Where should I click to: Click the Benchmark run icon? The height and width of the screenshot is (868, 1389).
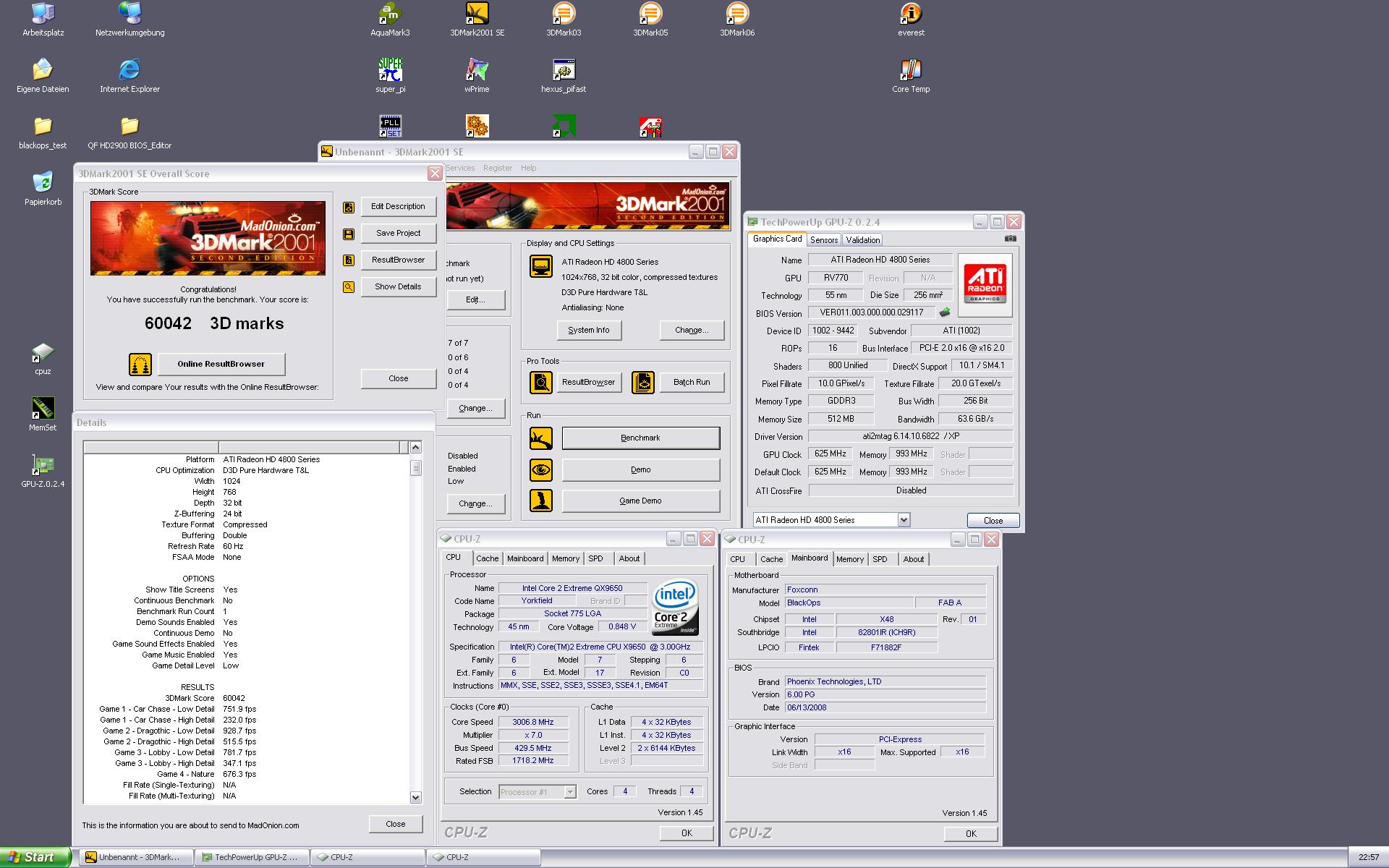point(541,438)
